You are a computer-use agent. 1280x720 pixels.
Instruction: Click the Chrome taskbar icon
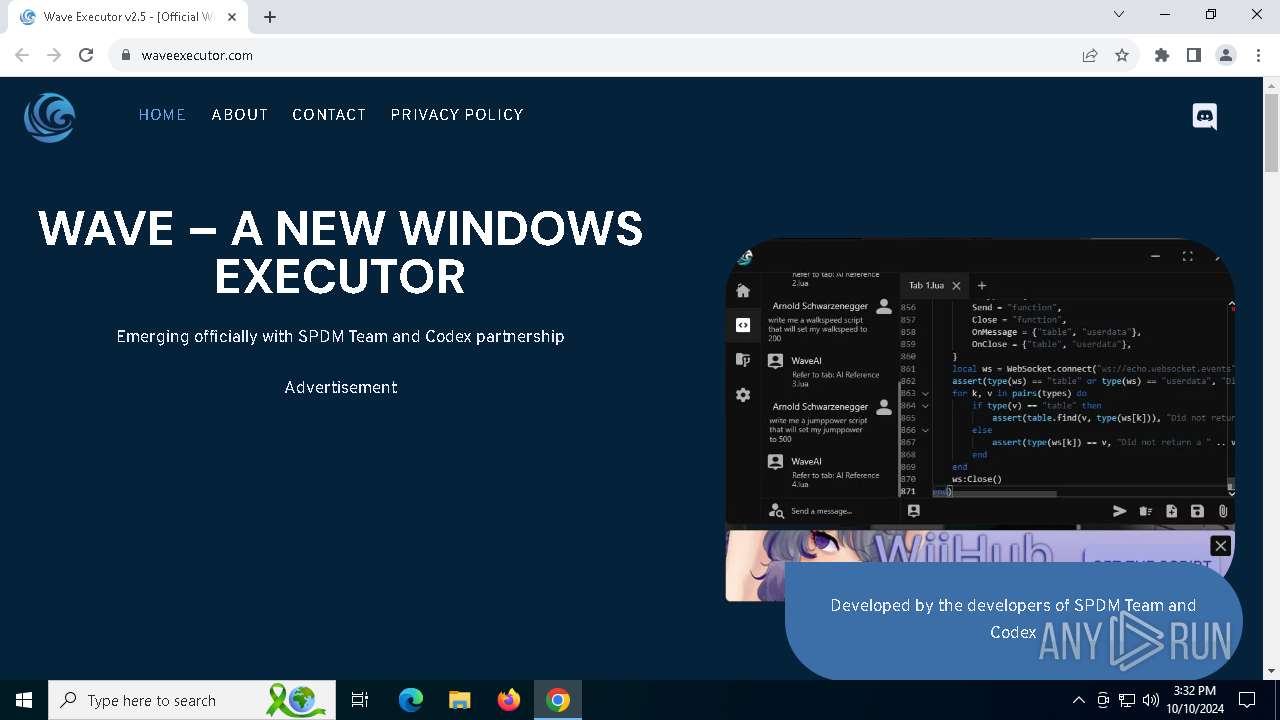[x=558, y=700]
